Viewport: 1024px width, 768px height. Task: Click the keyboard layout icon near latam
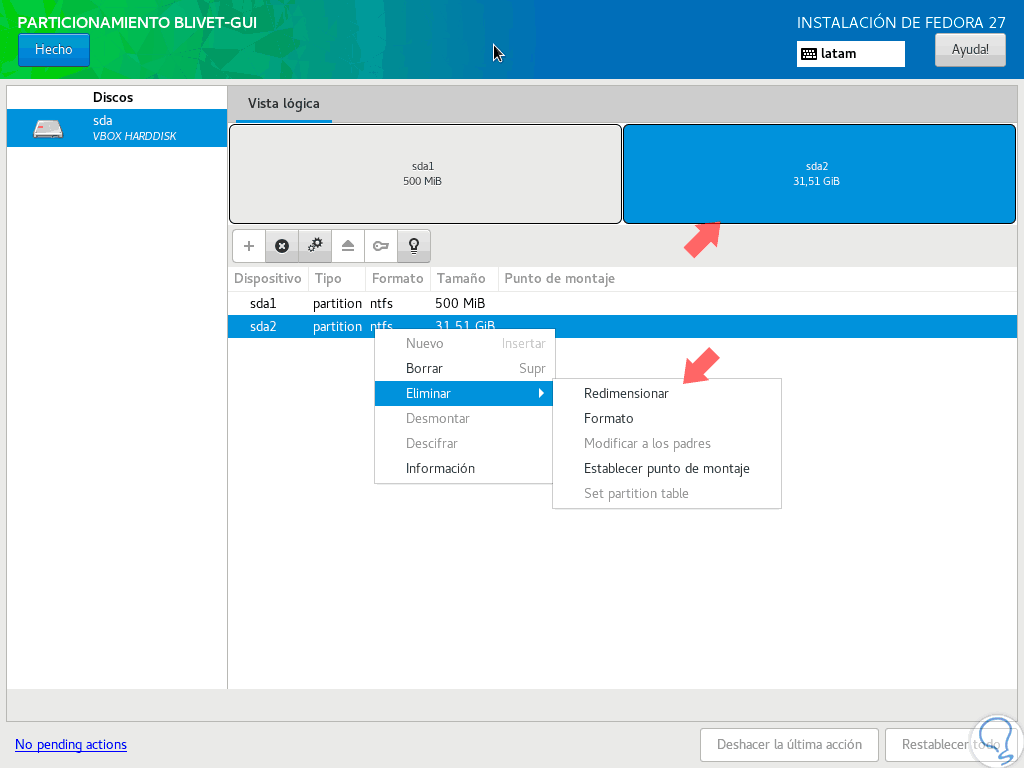pos(809,54)
